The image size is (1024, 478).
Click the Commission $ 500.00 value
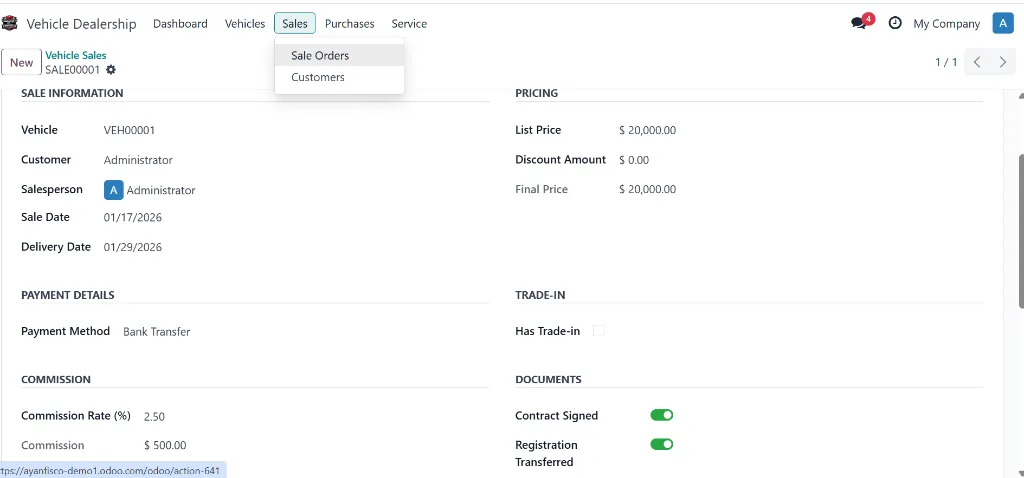pos(165,445)
